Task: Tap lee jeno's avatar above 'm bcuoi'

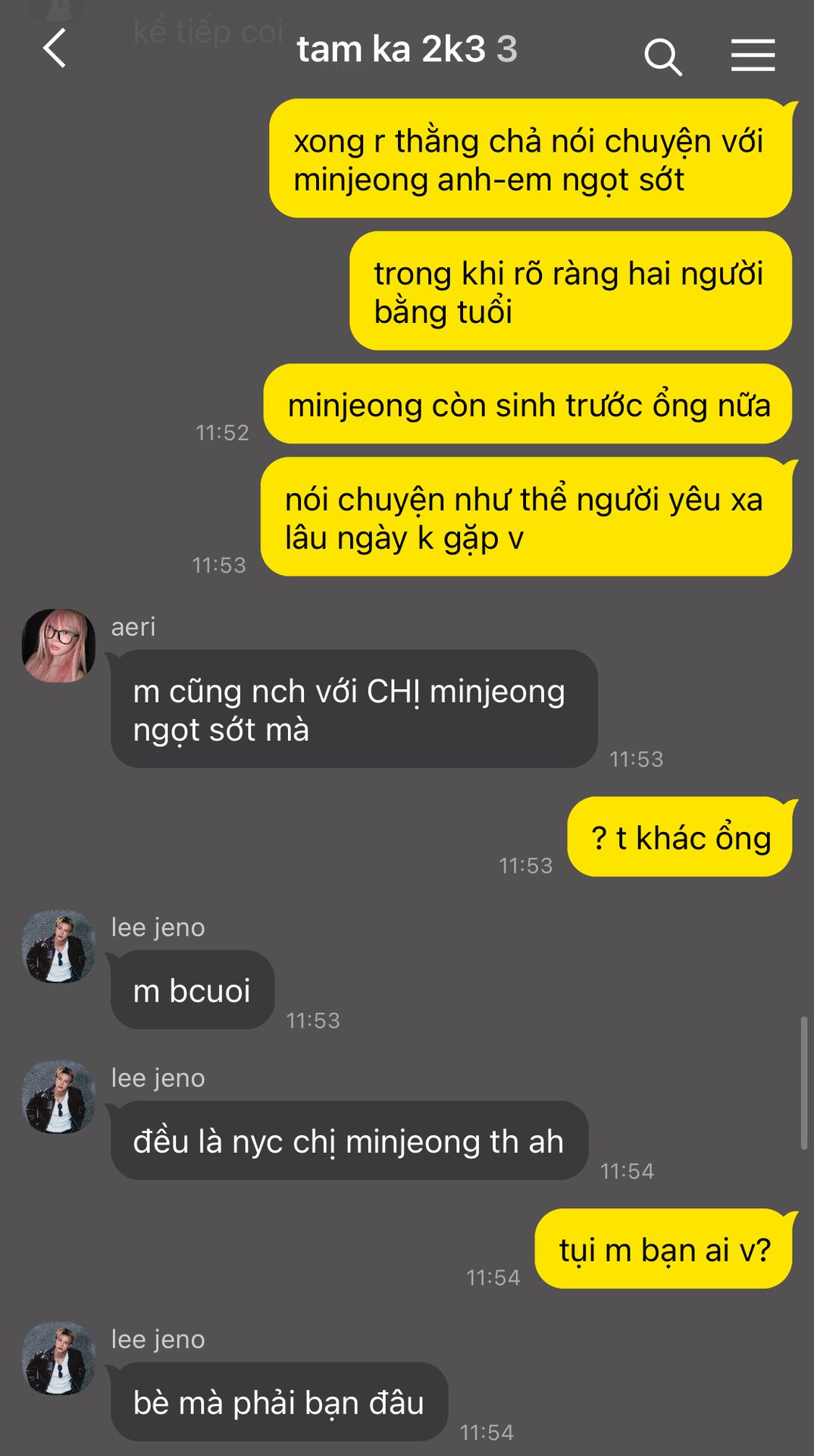Action: click(x=59, y=946)
